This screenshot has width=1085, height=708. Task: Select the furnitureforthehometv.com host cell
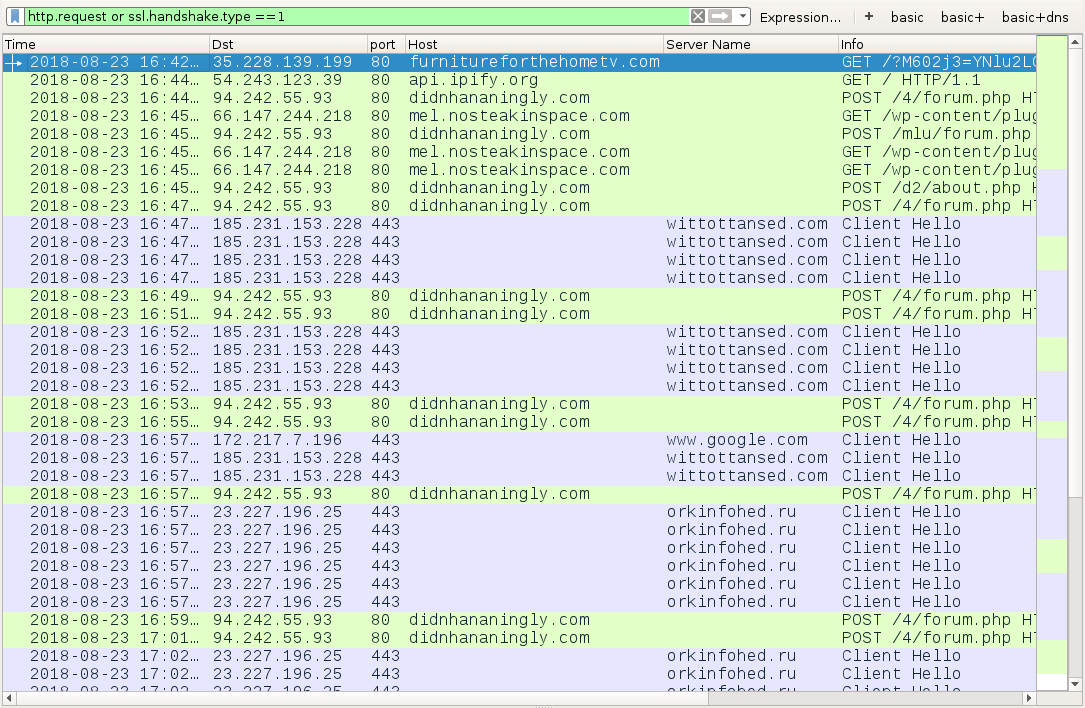click(534, 62)
